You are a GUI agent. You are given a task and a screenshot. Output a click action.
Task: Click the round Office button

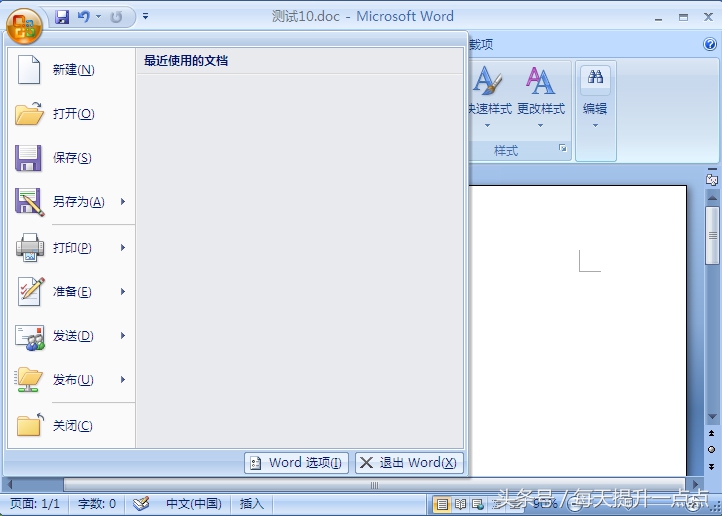pos(24,26)
